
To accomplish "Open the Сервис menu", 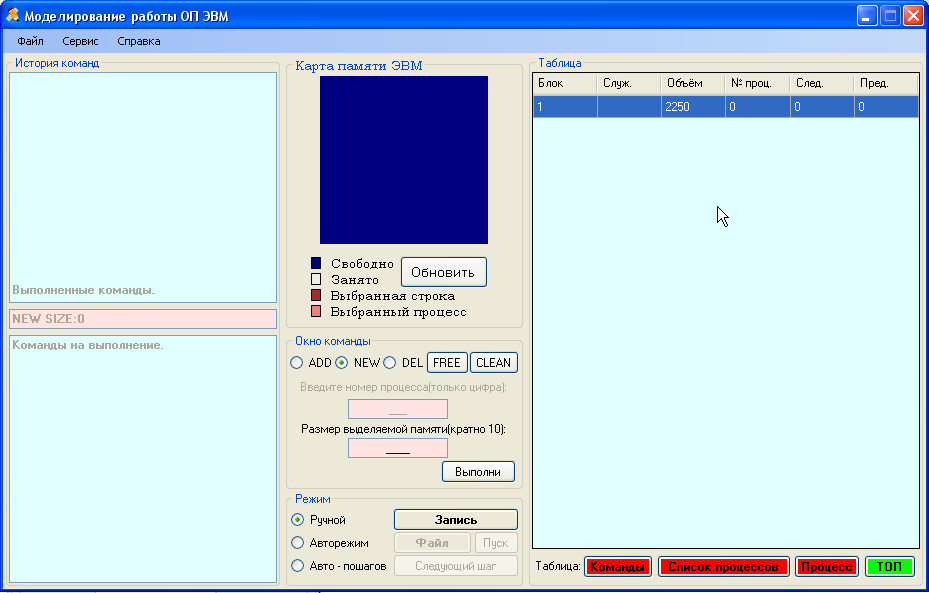I will click(x=80, y=41).
